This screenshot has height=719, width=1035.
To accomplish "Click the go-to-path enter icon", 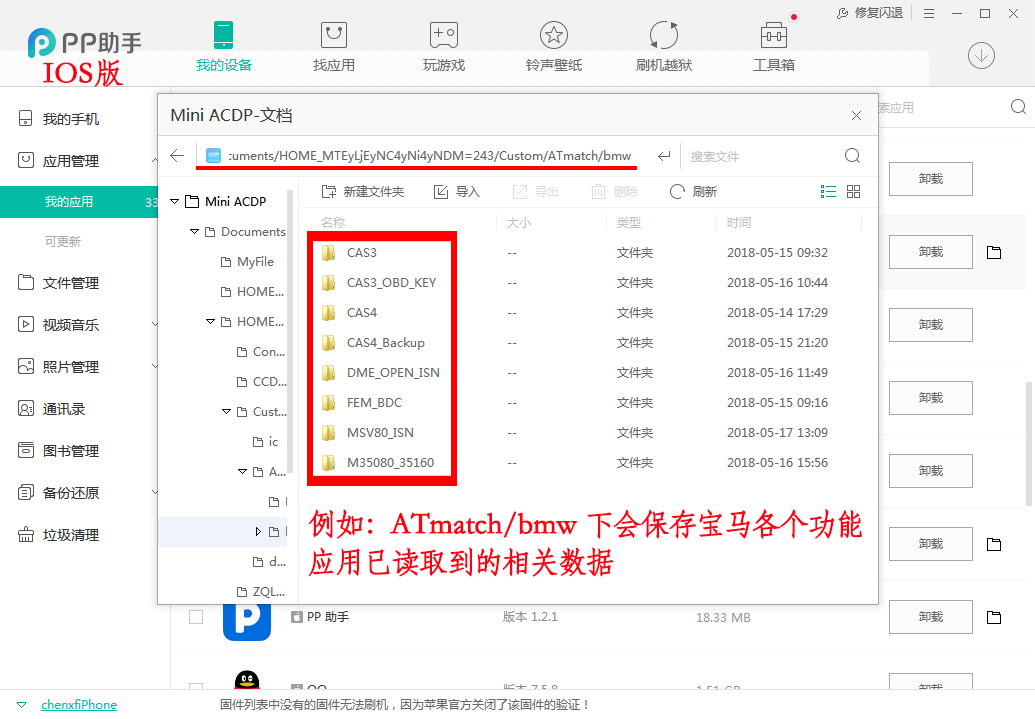I will [x=664, y=156].
